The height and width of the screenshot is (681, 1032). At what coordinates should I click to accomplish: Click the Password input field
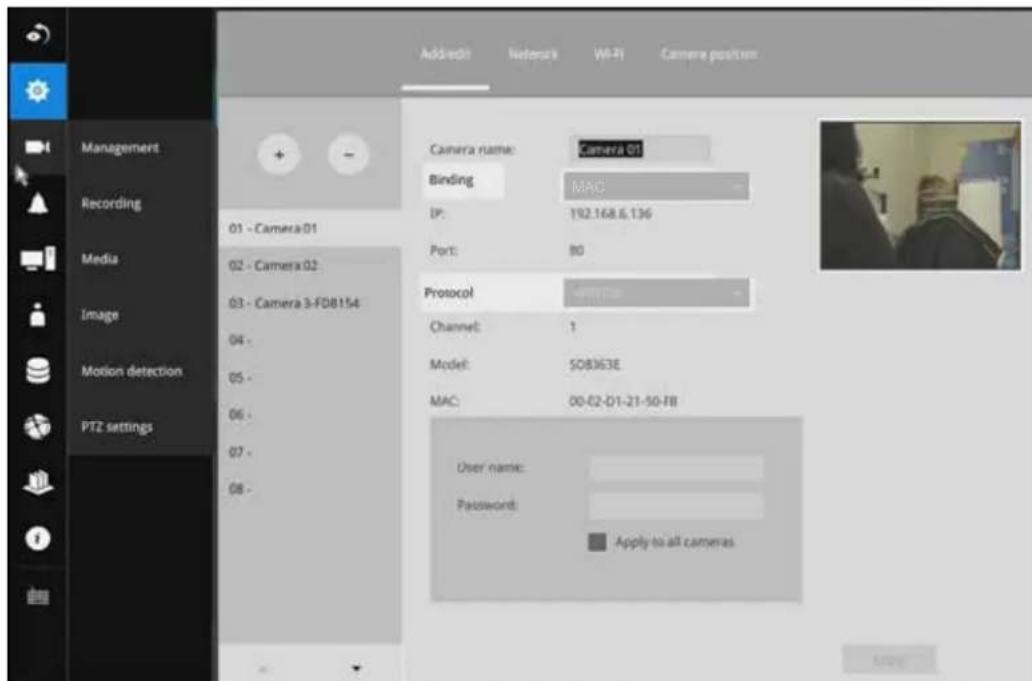coord(676,505)
